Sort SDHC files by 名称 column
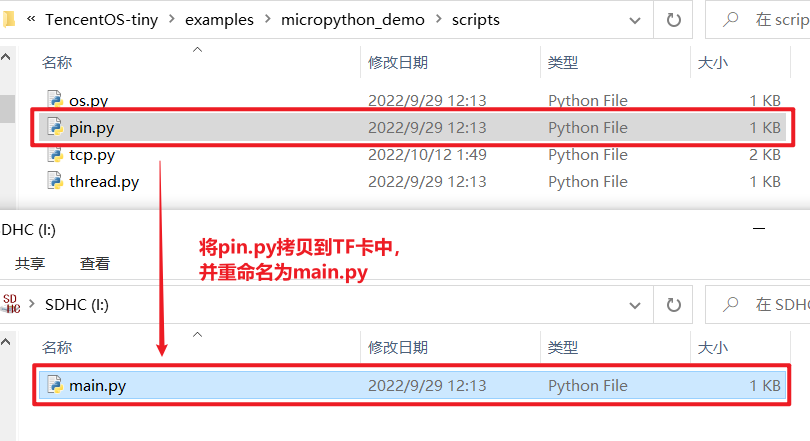 point(57,348)
